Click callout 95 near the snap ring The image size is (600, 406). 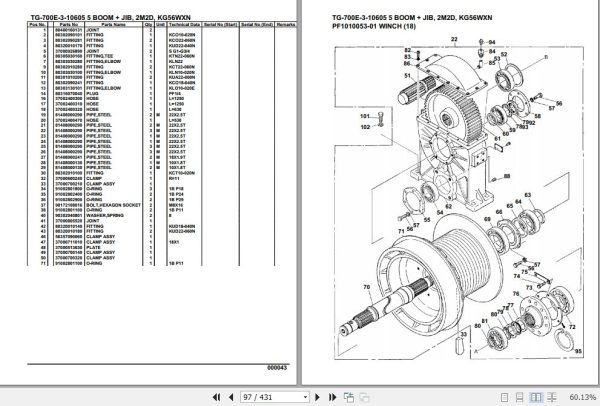[x=578, y=351]
